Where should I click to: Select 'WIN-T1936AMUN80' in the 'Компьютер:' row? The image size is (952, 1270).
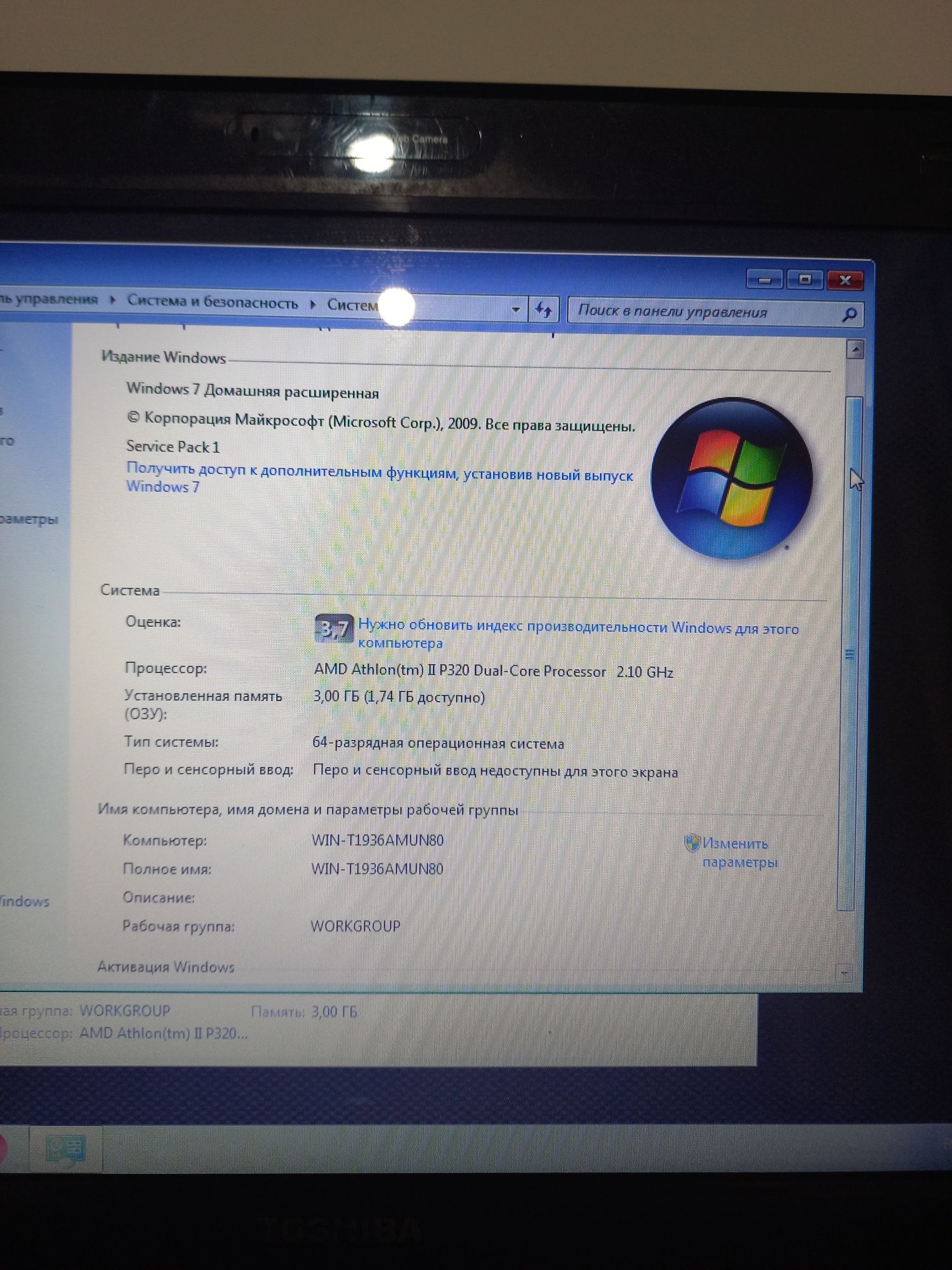pos(378,840)
